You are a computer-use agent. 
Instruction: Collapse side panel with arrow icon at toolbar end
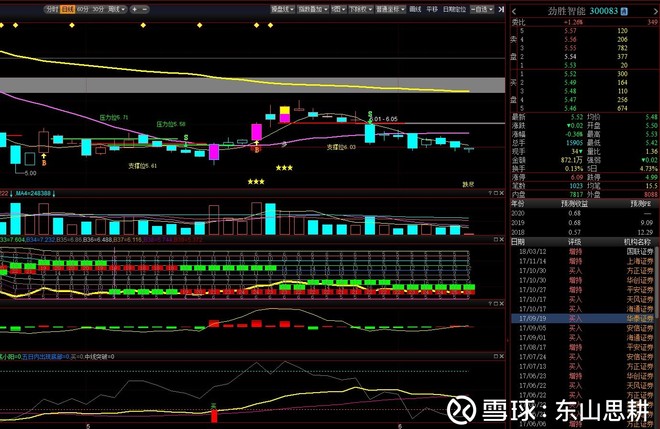(x=501, y=9)
